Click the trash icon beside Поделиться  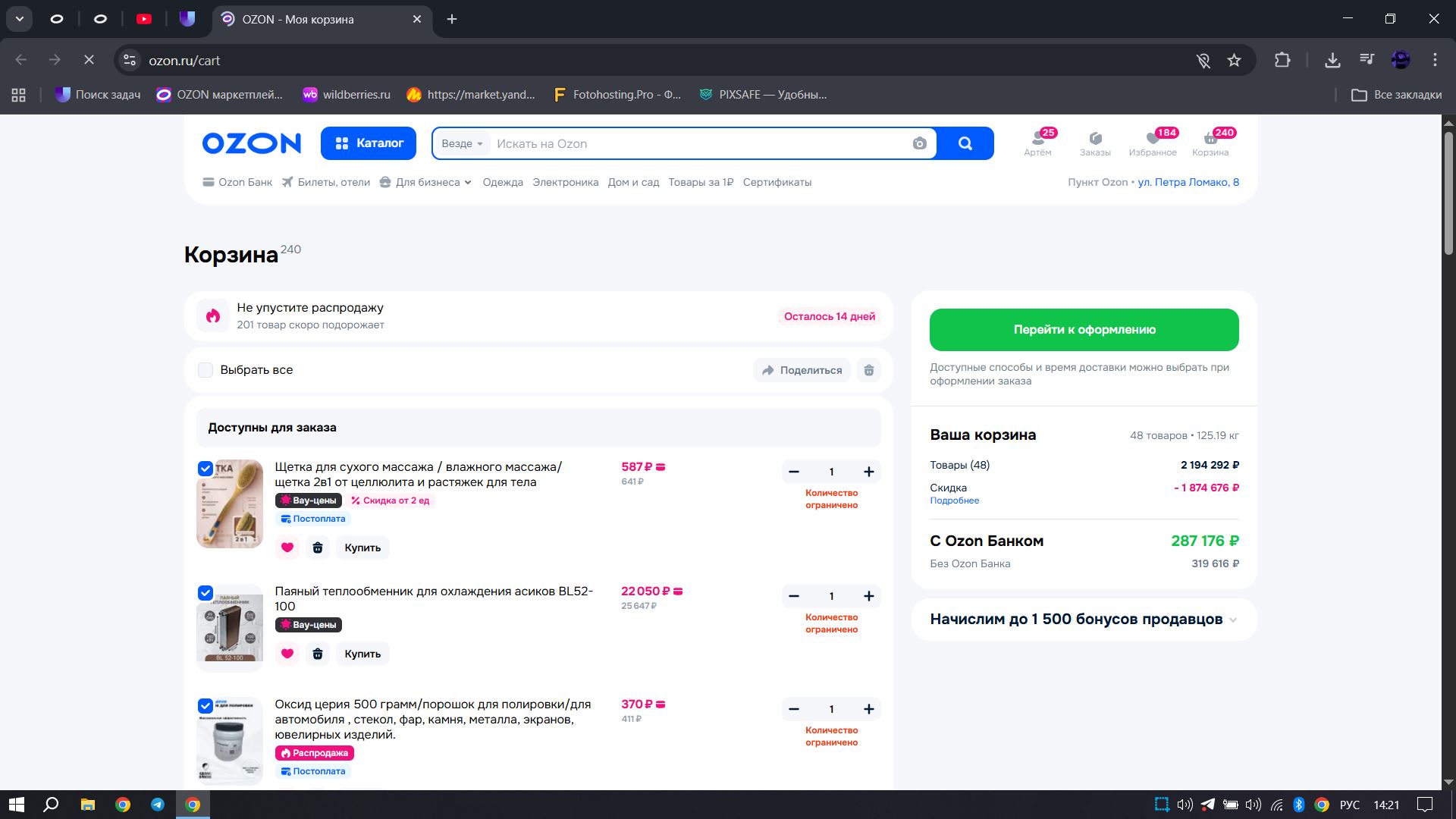click(869, 370)
